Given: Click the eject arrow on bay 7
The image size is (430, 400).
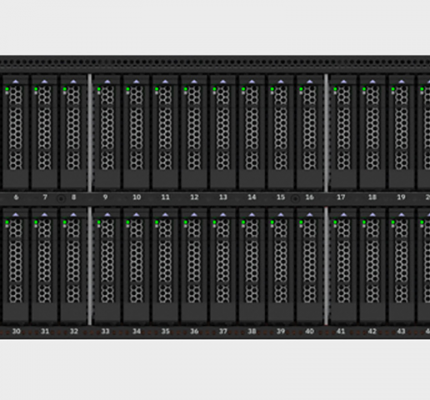Looking at the screenshot, I should pos(45,81).
